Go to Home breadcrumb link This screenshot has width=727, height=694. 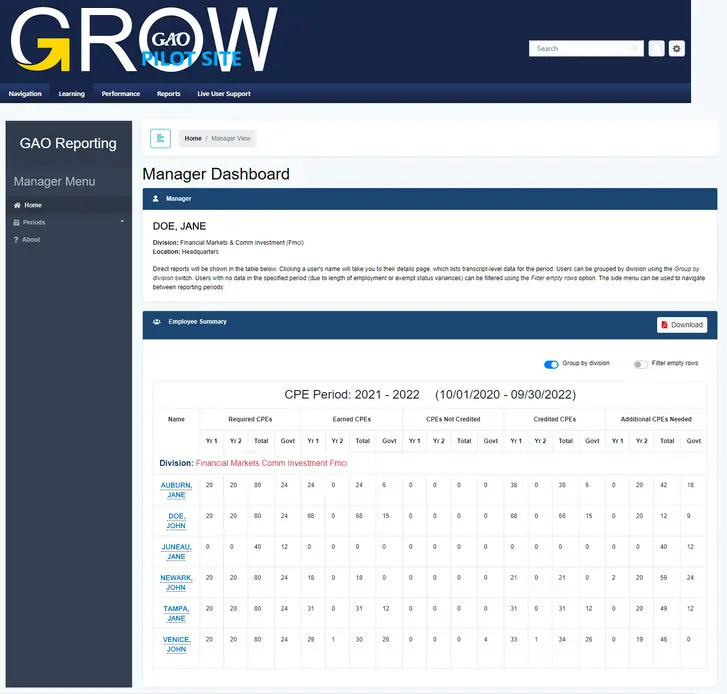(x=193, y=138)
